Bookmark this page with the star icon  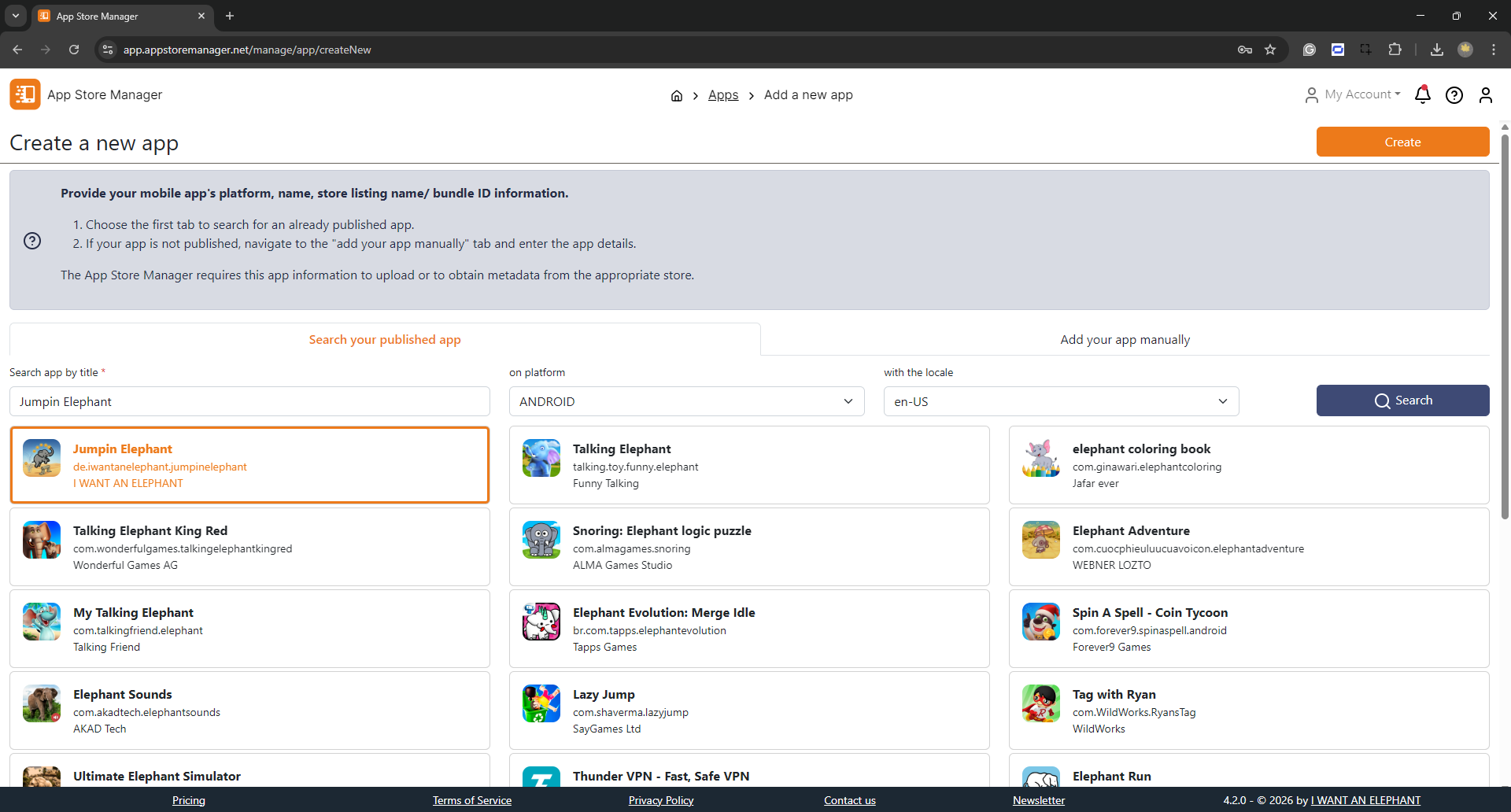[x=1270, y=50]
